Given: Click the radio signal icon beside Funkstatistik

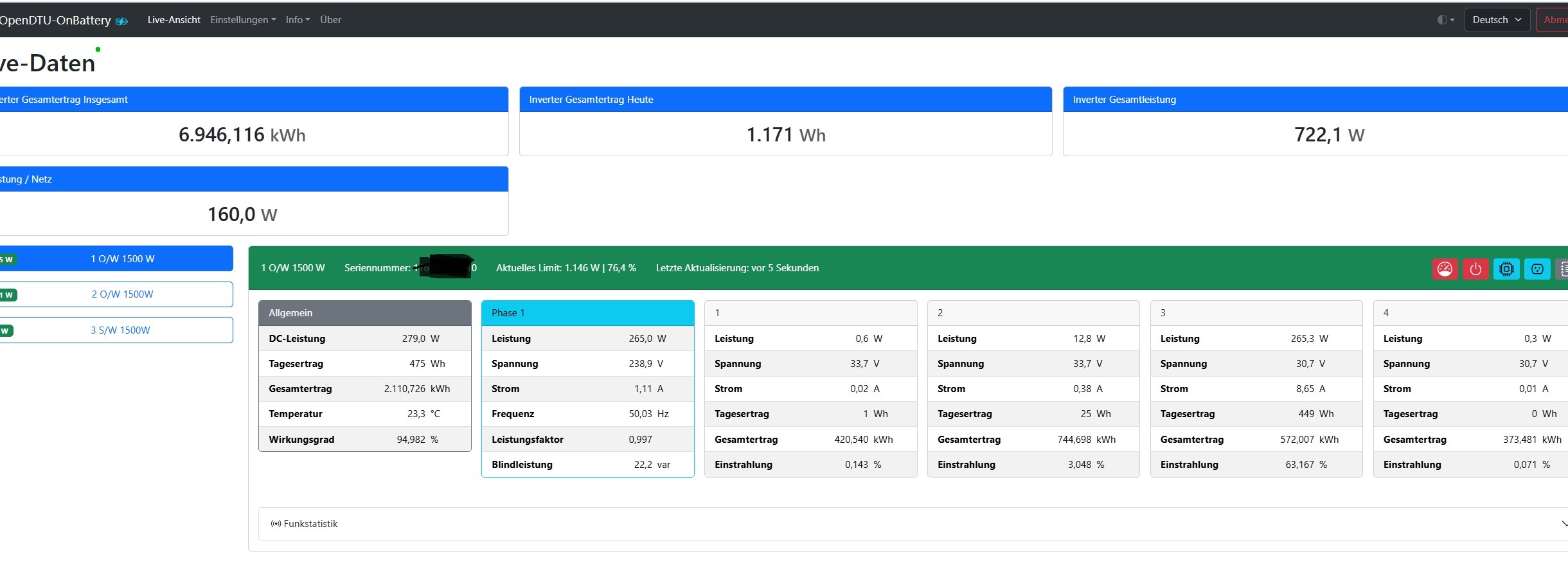Looking at the screenshot, I should coord(276,524).
